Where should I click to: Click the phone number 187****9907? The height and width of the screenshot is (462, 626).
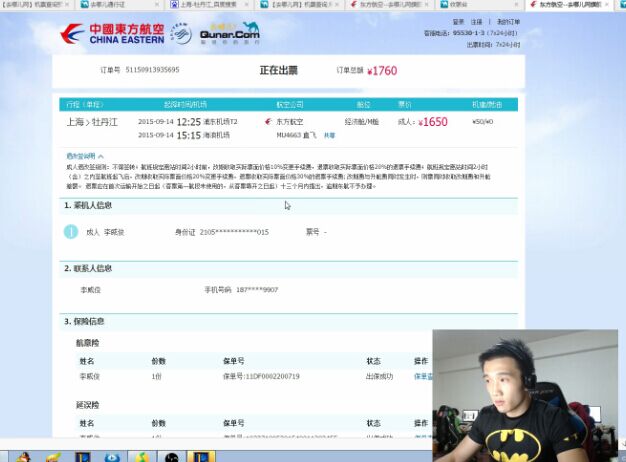tap(257, 289)
